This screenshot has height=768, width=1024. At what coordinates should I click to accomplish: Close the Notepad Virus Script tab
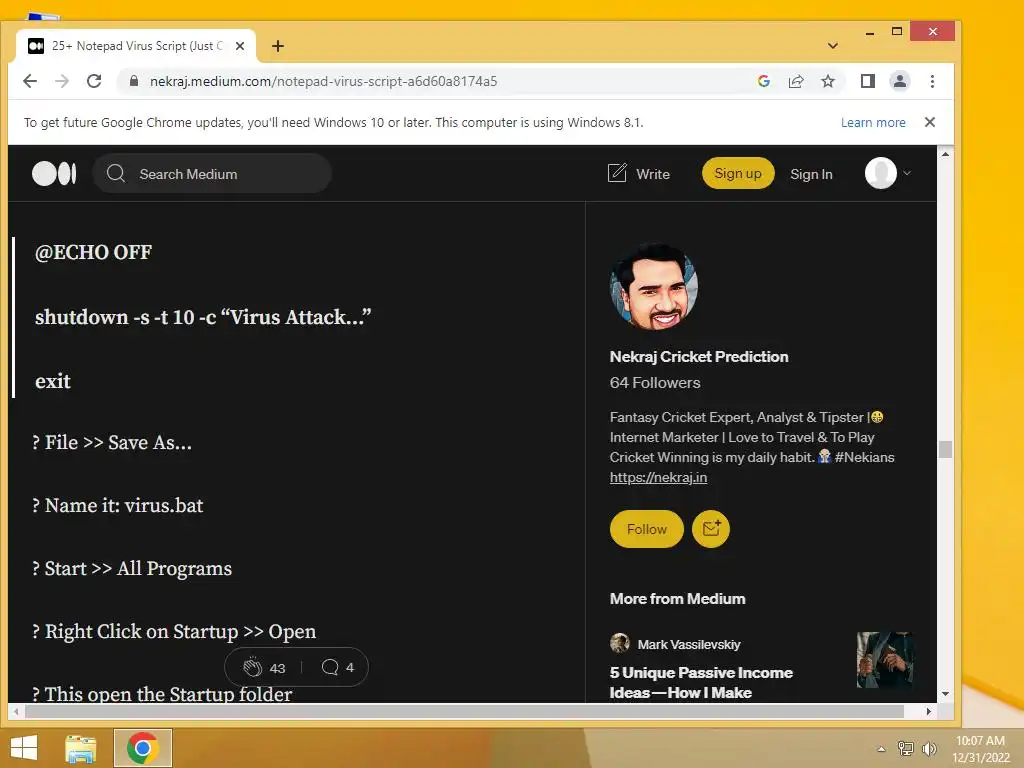pyautogui.click(x=240, y=46)
